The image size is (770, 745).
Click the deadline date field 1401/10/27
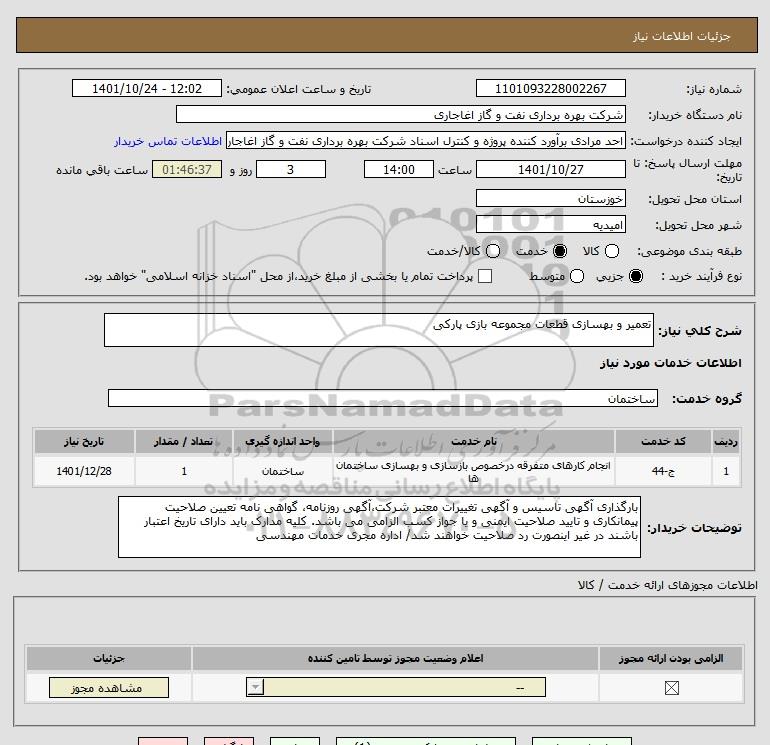tap(550, 169)
